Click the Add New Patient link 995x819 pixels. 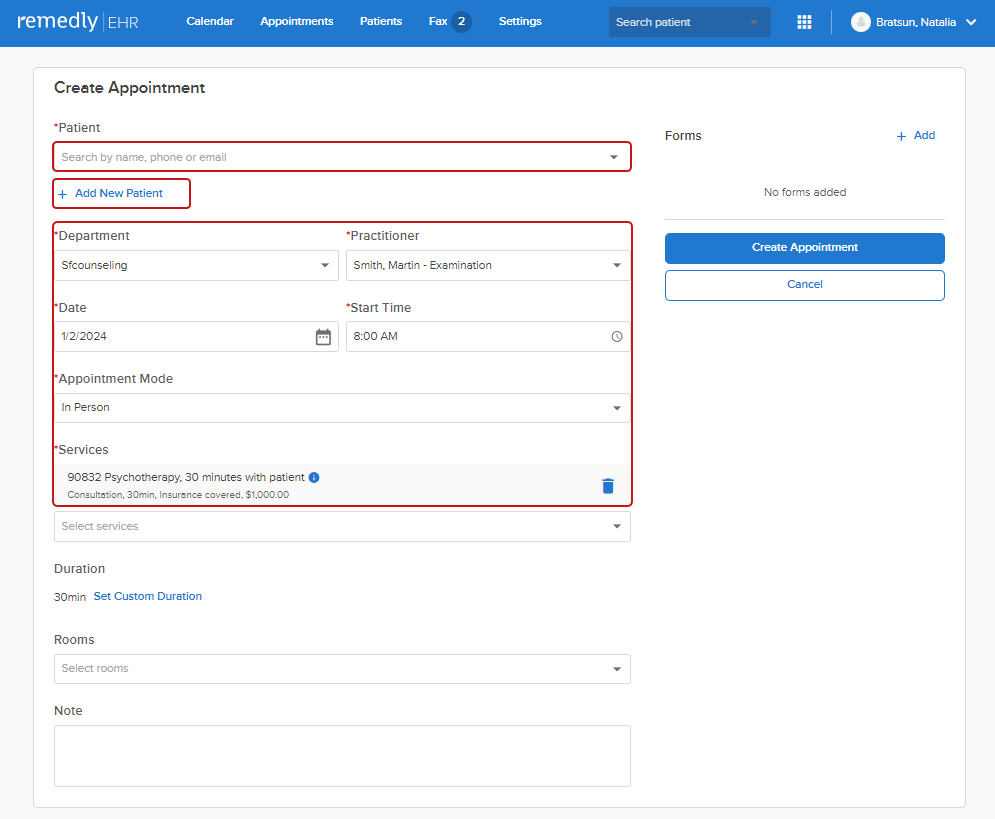coord(119,193)
